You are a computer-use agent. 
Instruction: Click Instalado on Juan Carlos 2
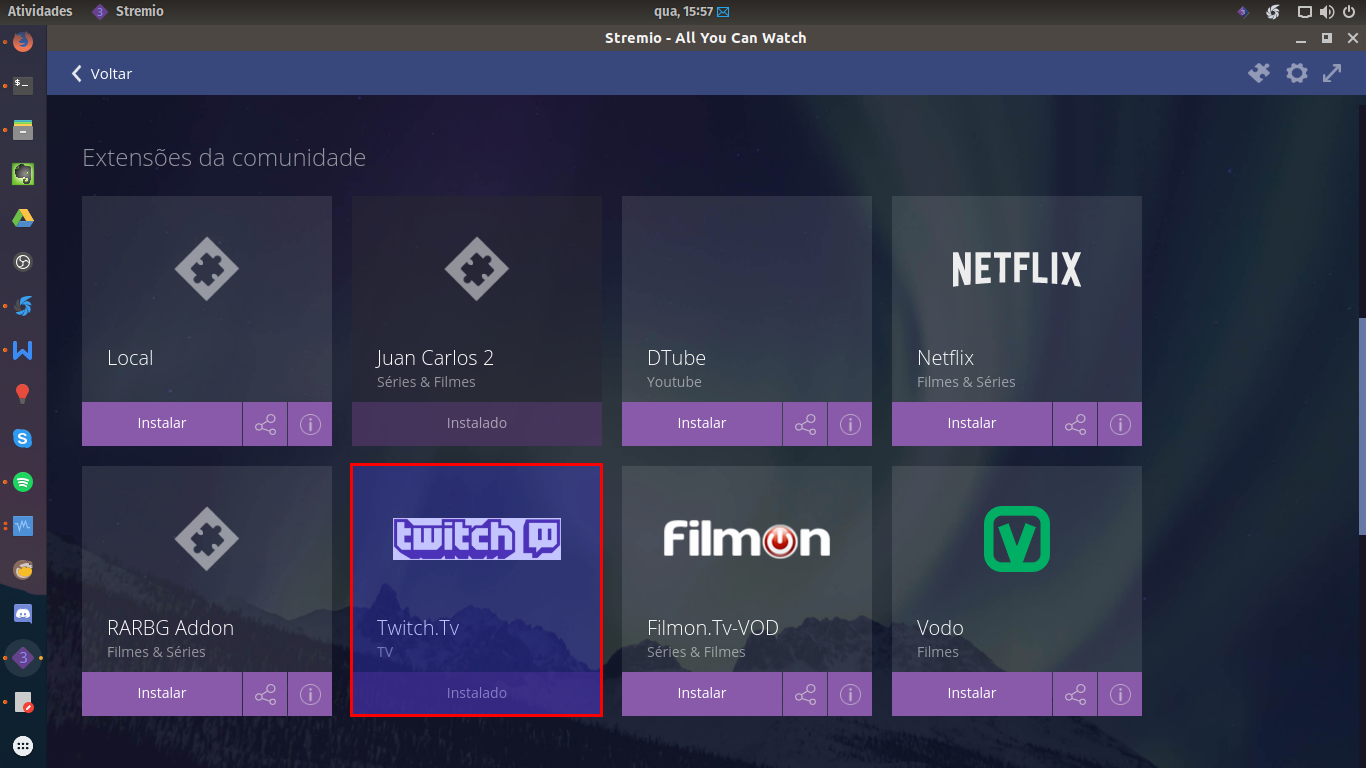(477, 424)
